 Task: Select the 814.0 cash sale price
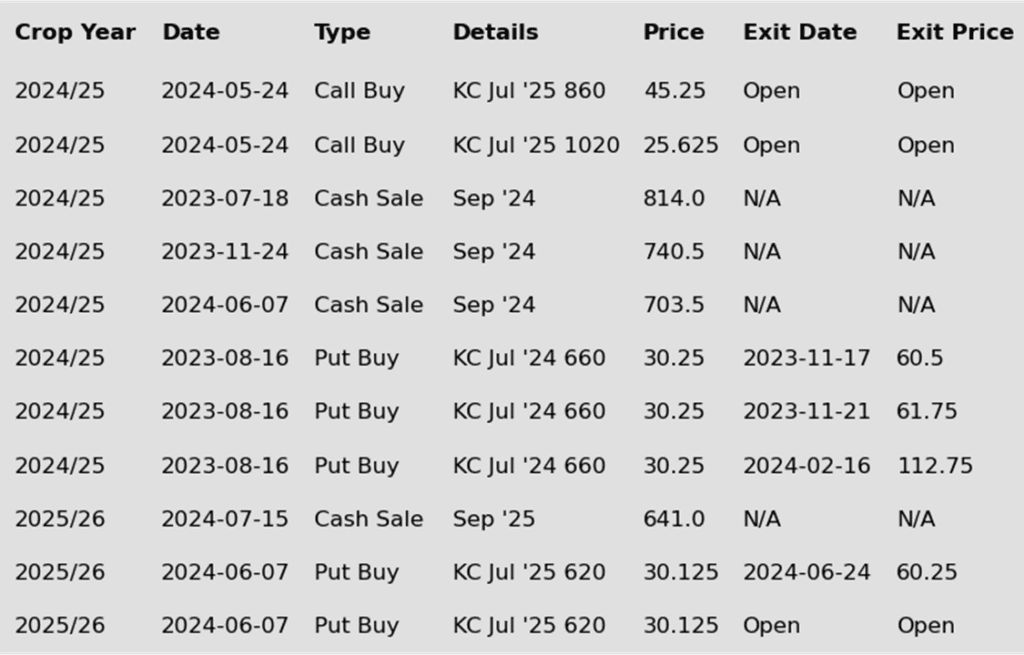[674, 199]
